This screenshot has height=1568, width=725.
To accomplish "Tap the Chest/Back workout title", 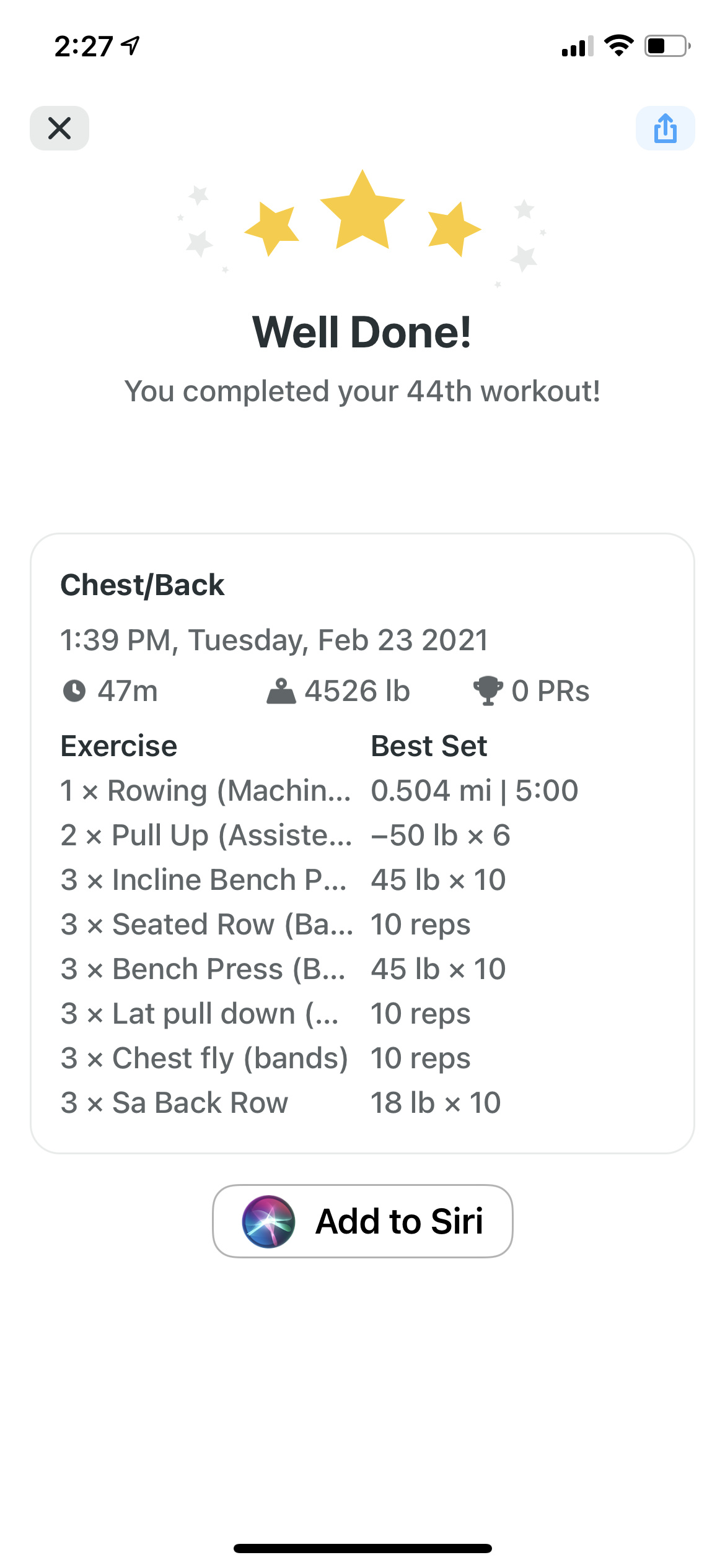I will tap(143, 585).
